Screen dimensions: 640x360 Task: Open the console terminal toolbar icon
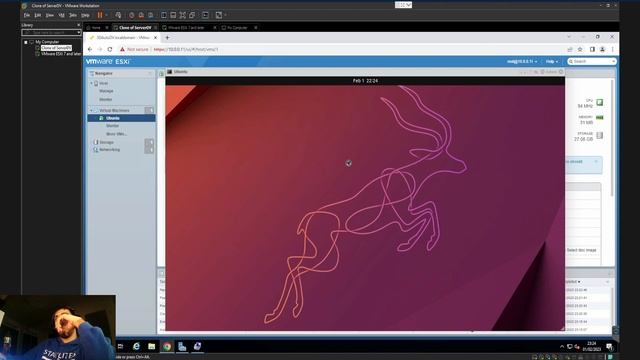tap(205, 15)
